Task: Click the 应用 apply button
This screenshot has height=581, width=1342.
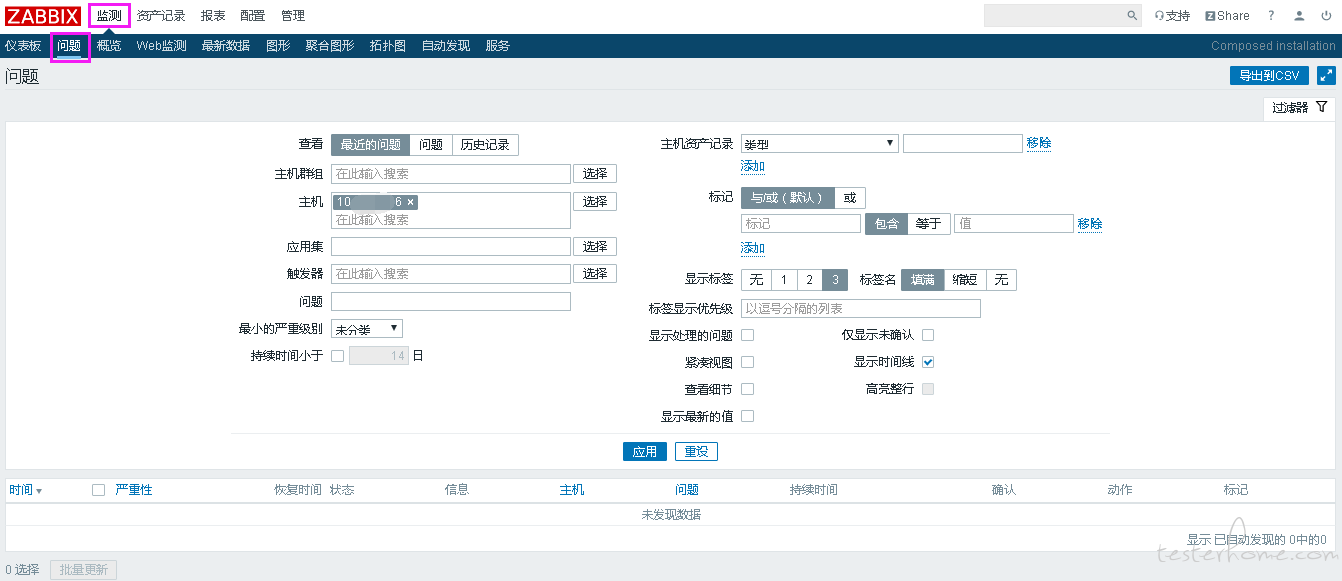Action: (644, 452)
